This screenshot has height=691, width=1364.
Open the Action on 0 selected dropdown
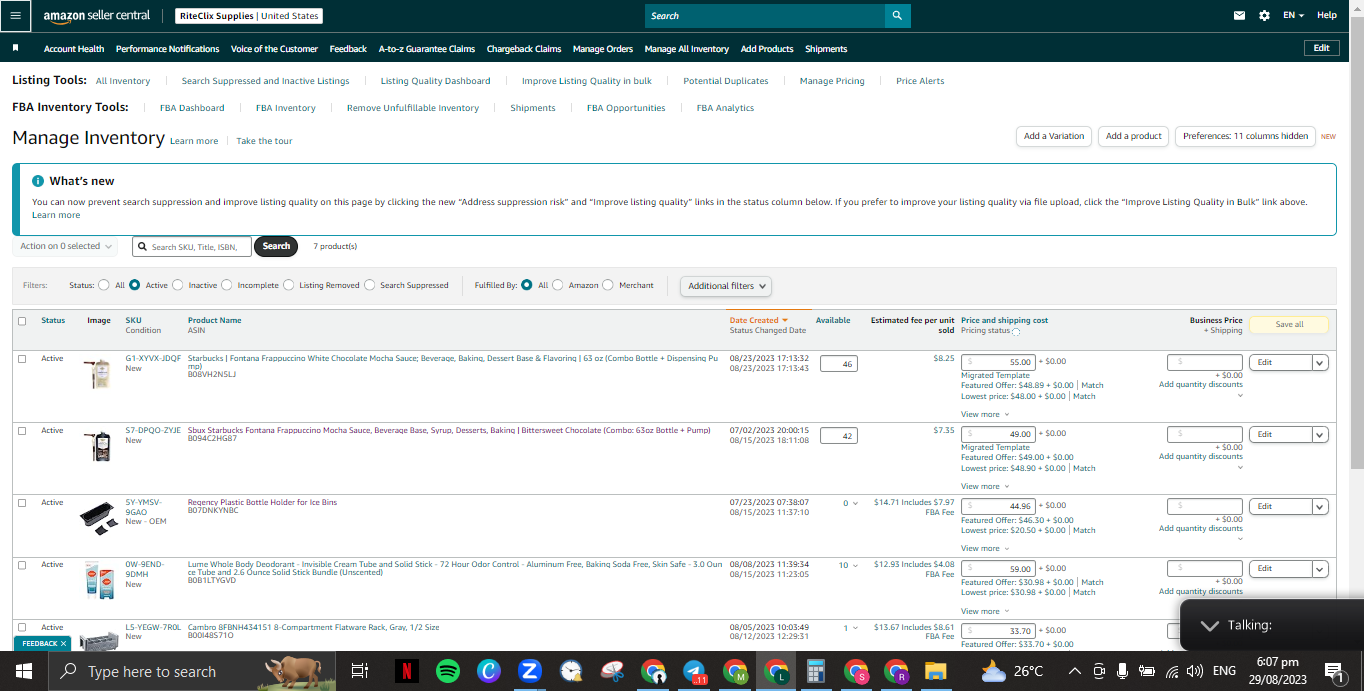pos(65,246)
